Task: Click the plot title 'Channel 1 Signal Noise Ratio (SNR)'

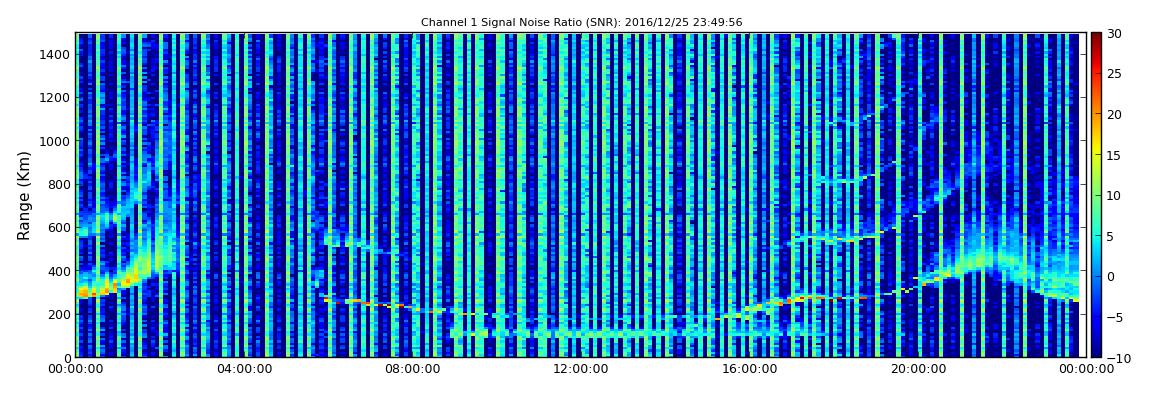Action: (x=582, y=23)
